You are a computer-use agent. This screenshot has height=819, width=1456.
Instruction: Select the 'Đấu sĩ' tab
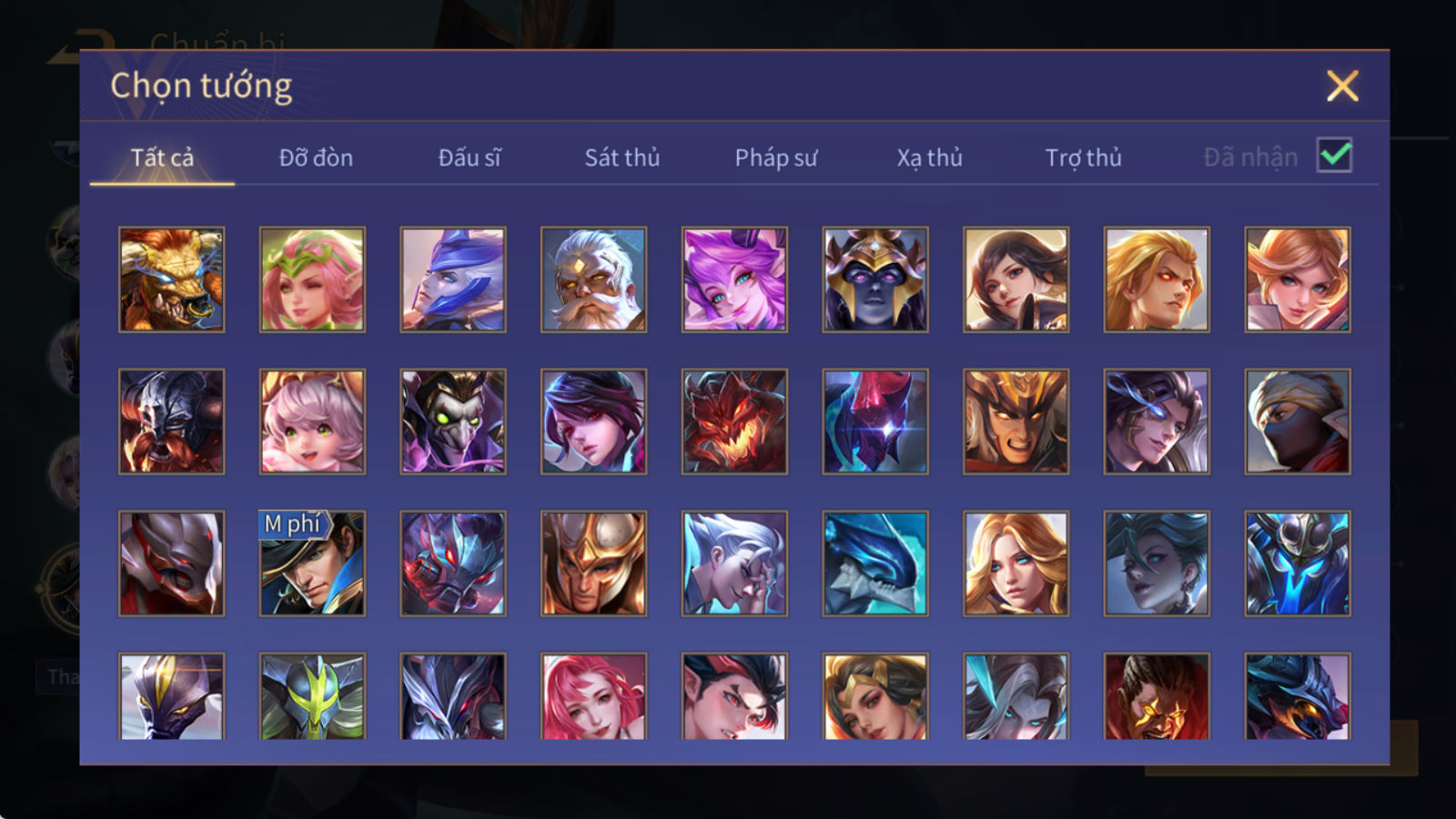click(470, 157)
